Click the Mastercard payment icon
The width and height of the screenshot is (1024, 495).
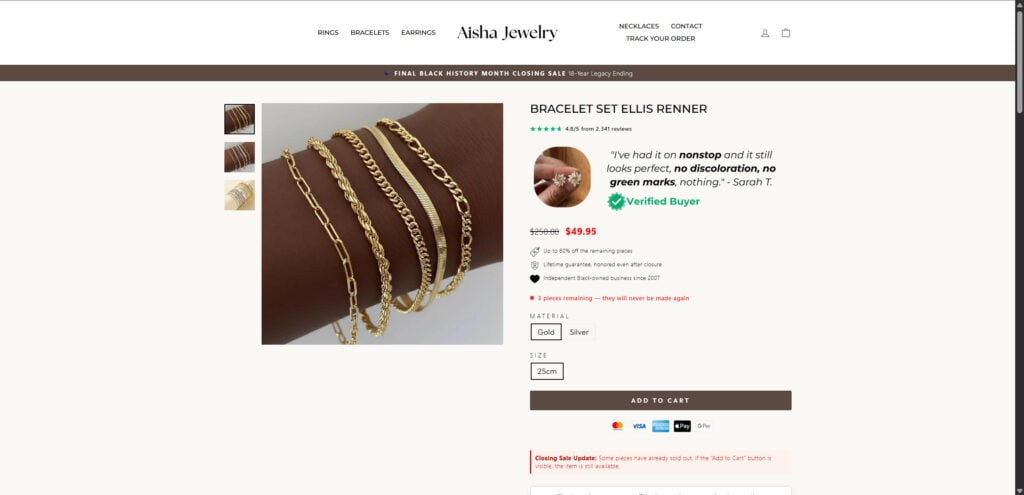point(617,426)
